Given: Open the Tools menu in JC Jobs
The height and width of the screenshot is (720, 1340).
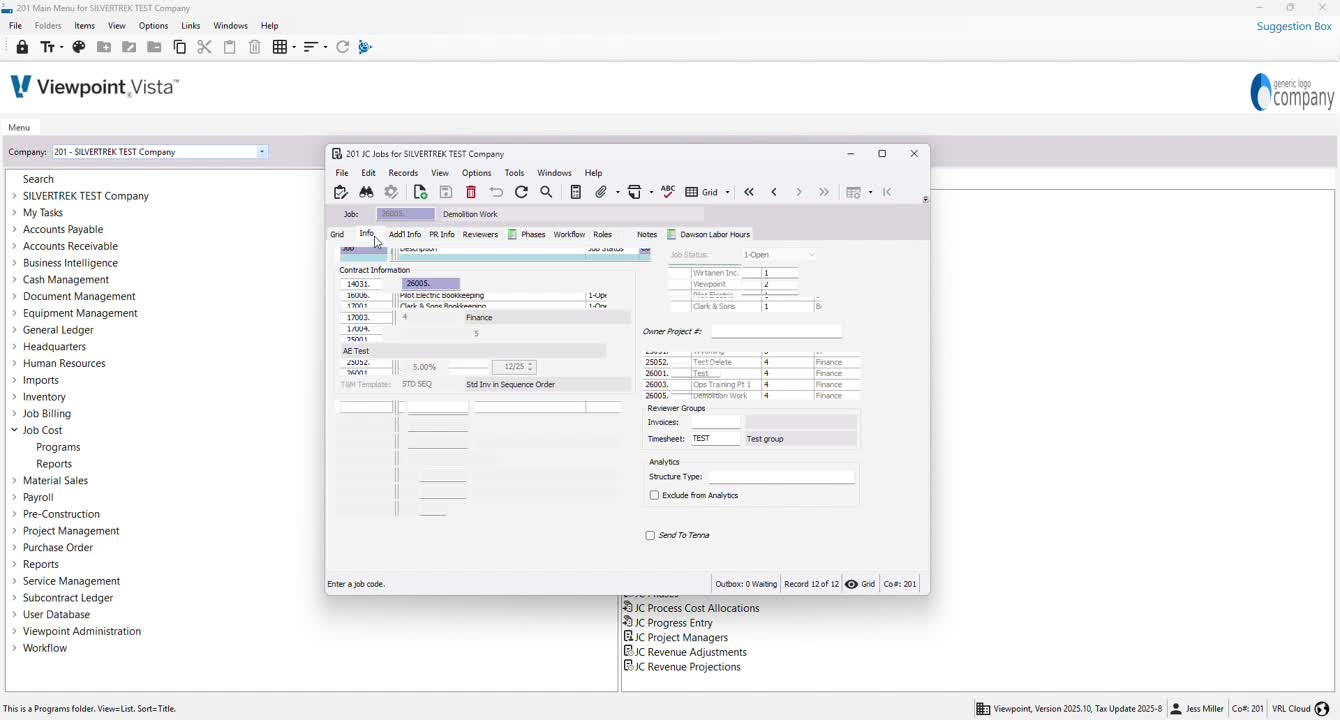Looking at the screenshot, I should point(514,173).
